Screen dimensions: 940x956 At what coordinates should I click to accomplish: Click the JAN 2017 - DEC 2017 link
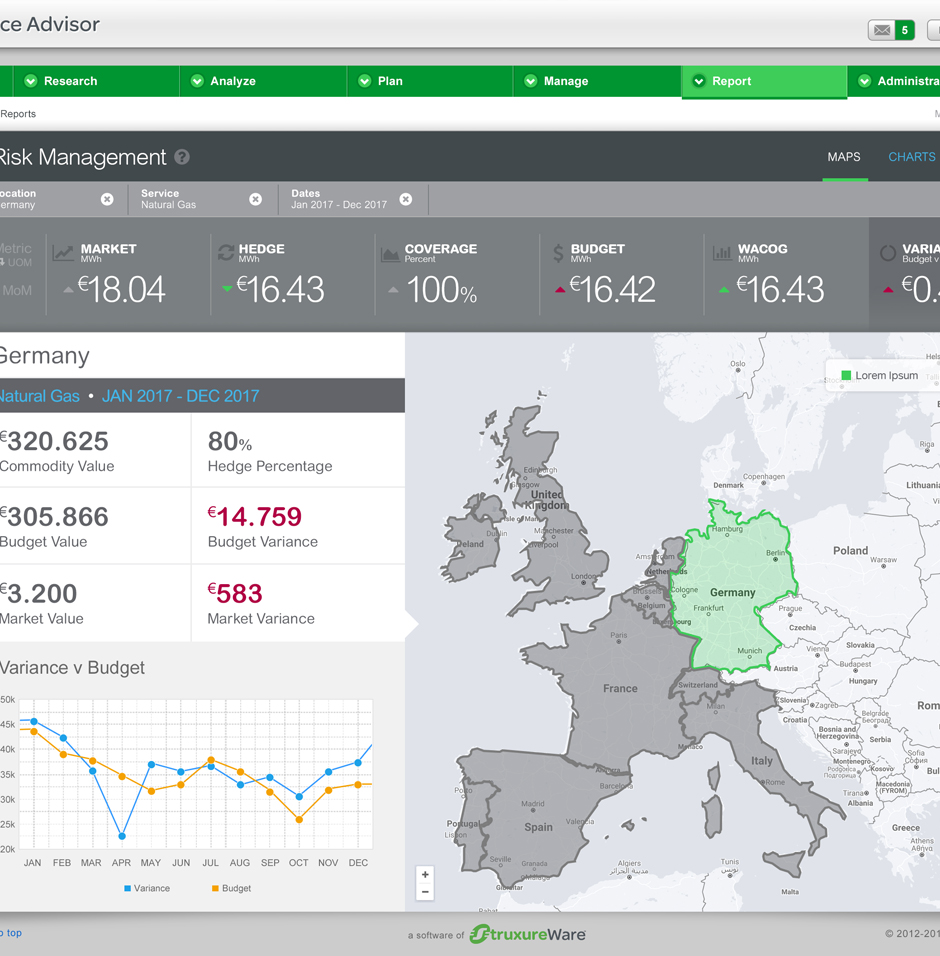click(180, 396)
